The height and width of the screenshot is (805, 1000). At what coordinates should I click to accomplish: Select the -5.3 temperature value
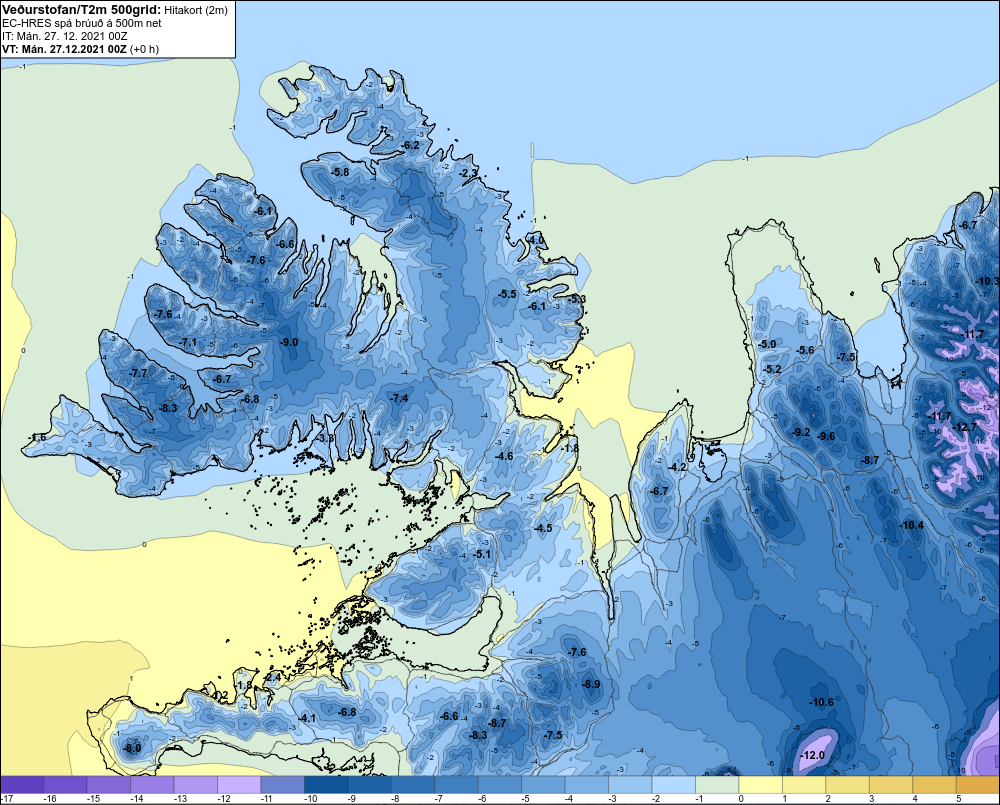577,299
